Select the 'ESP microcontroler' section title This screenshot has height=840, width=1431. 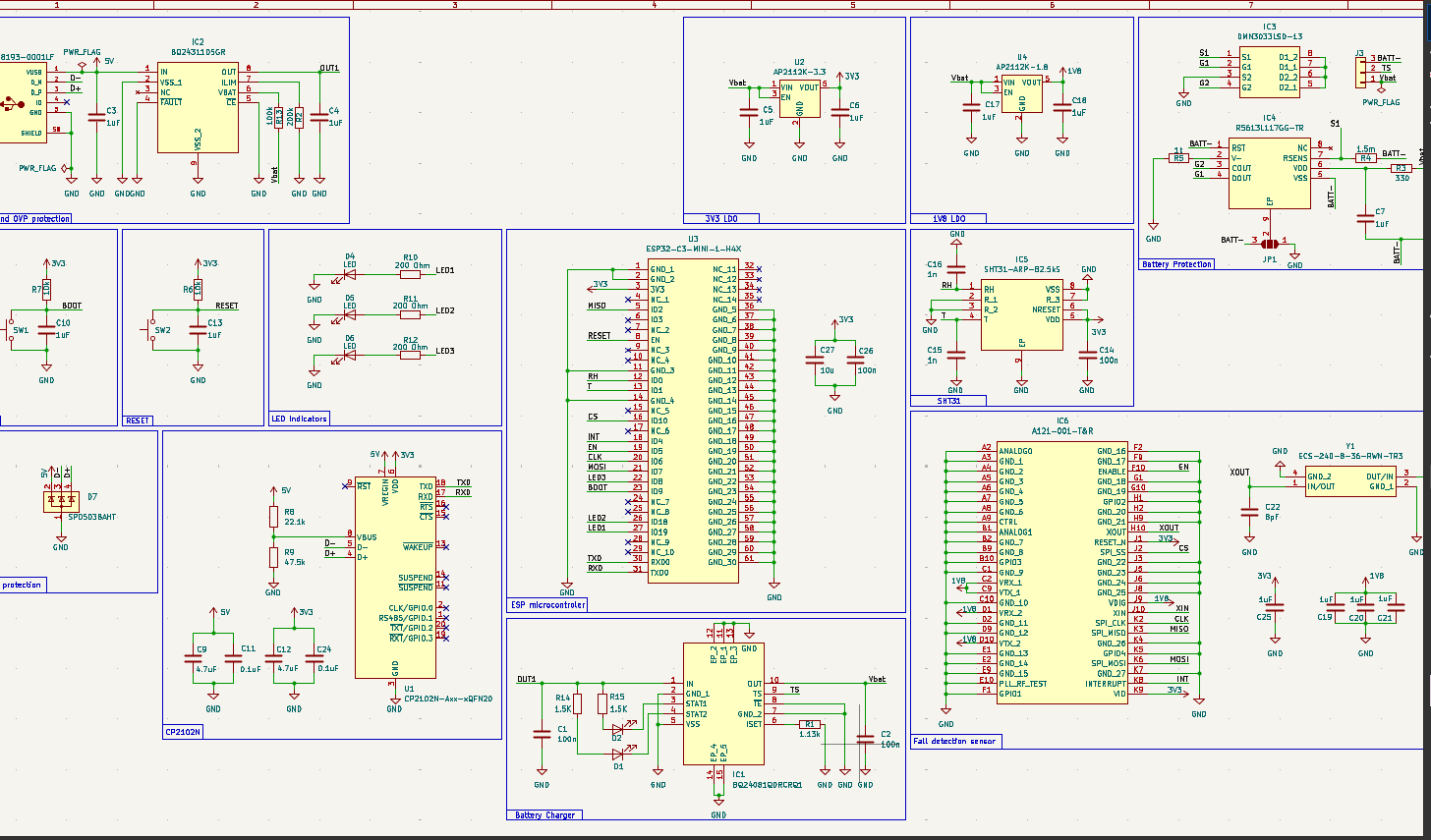click(x=547, y=605)
